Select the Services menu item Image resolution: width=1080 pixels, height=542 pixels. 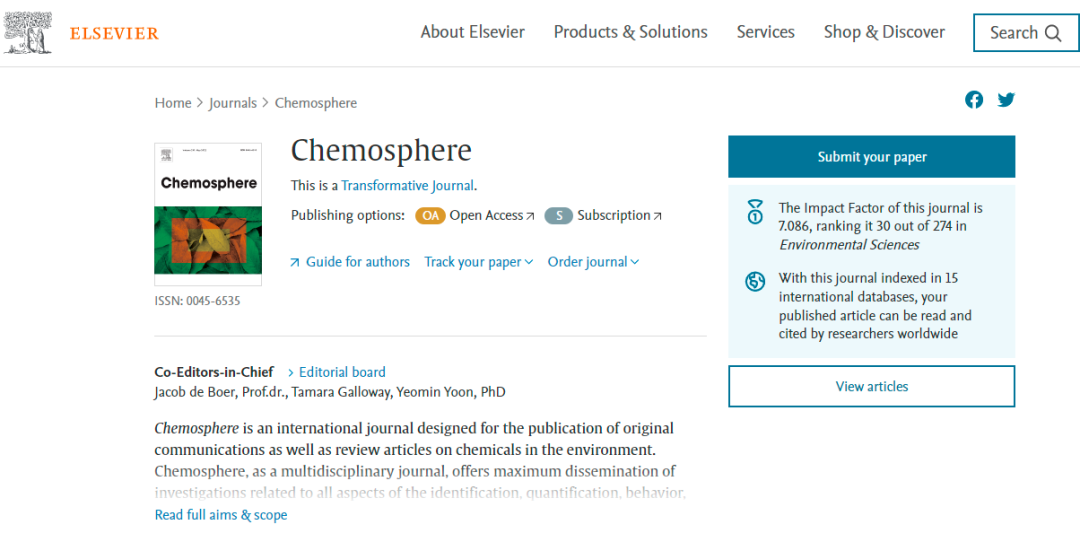(x=765, y=32)
